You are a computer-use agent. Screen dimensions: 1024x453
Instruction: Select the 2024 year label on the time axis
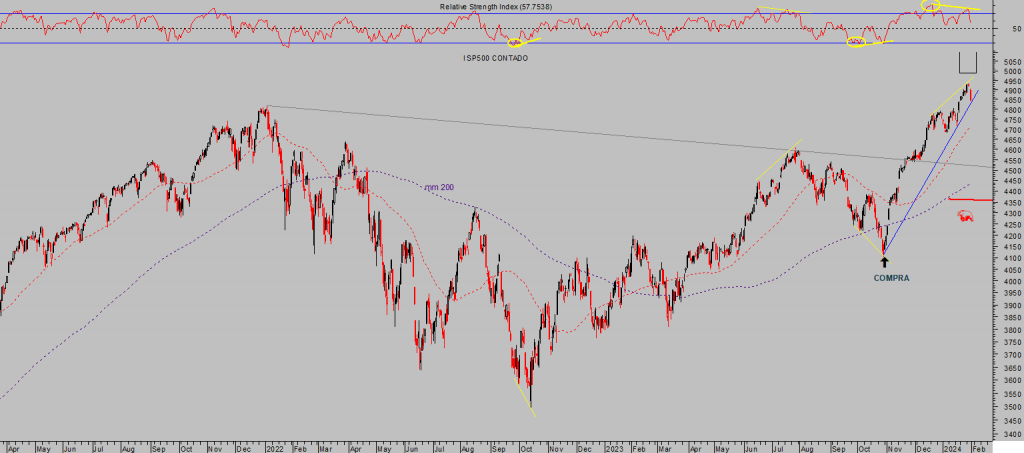[953, 447]
